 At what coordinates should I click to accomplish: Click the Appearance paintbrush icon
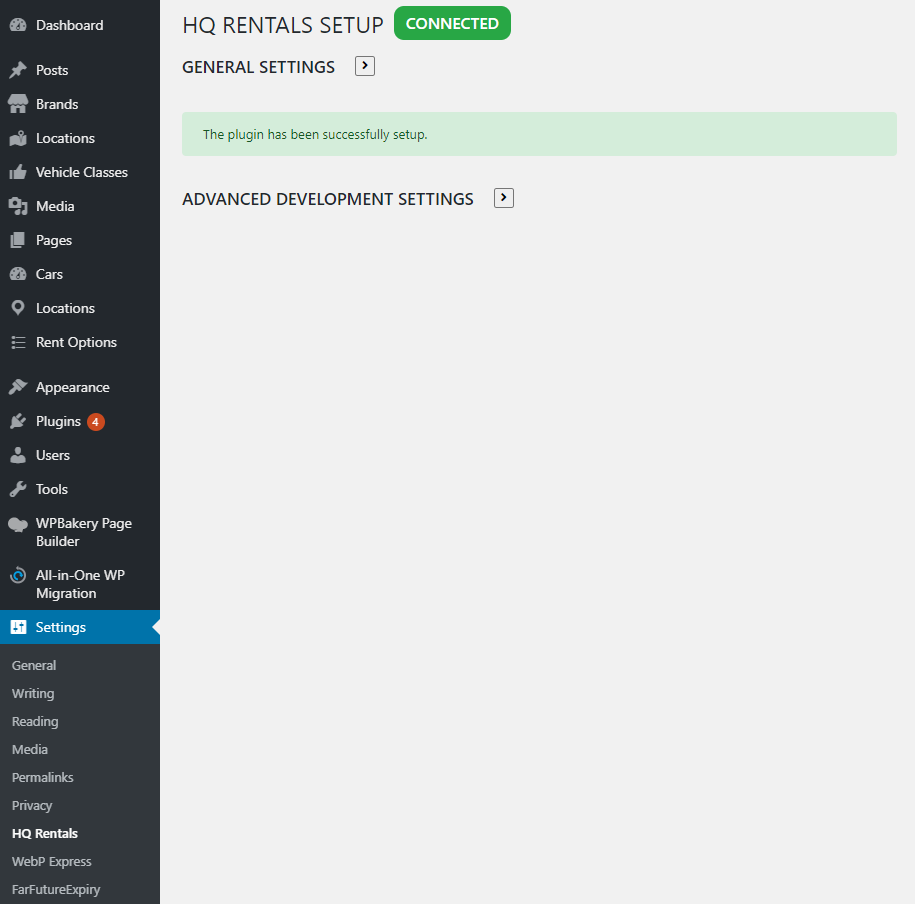(x=18, y=387)
